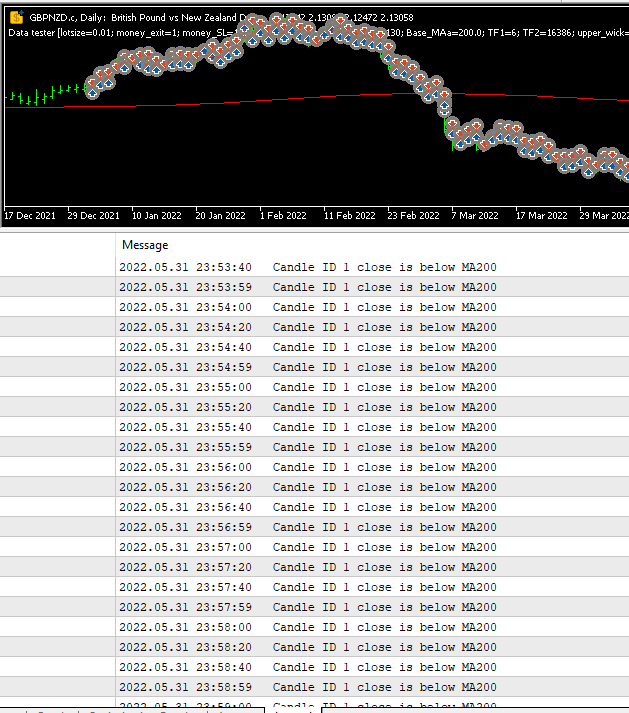Viewport: 629px width, 713px height.
Task: Click the 10 Jan 2022 date label
Action: click(x=156, y=216)
